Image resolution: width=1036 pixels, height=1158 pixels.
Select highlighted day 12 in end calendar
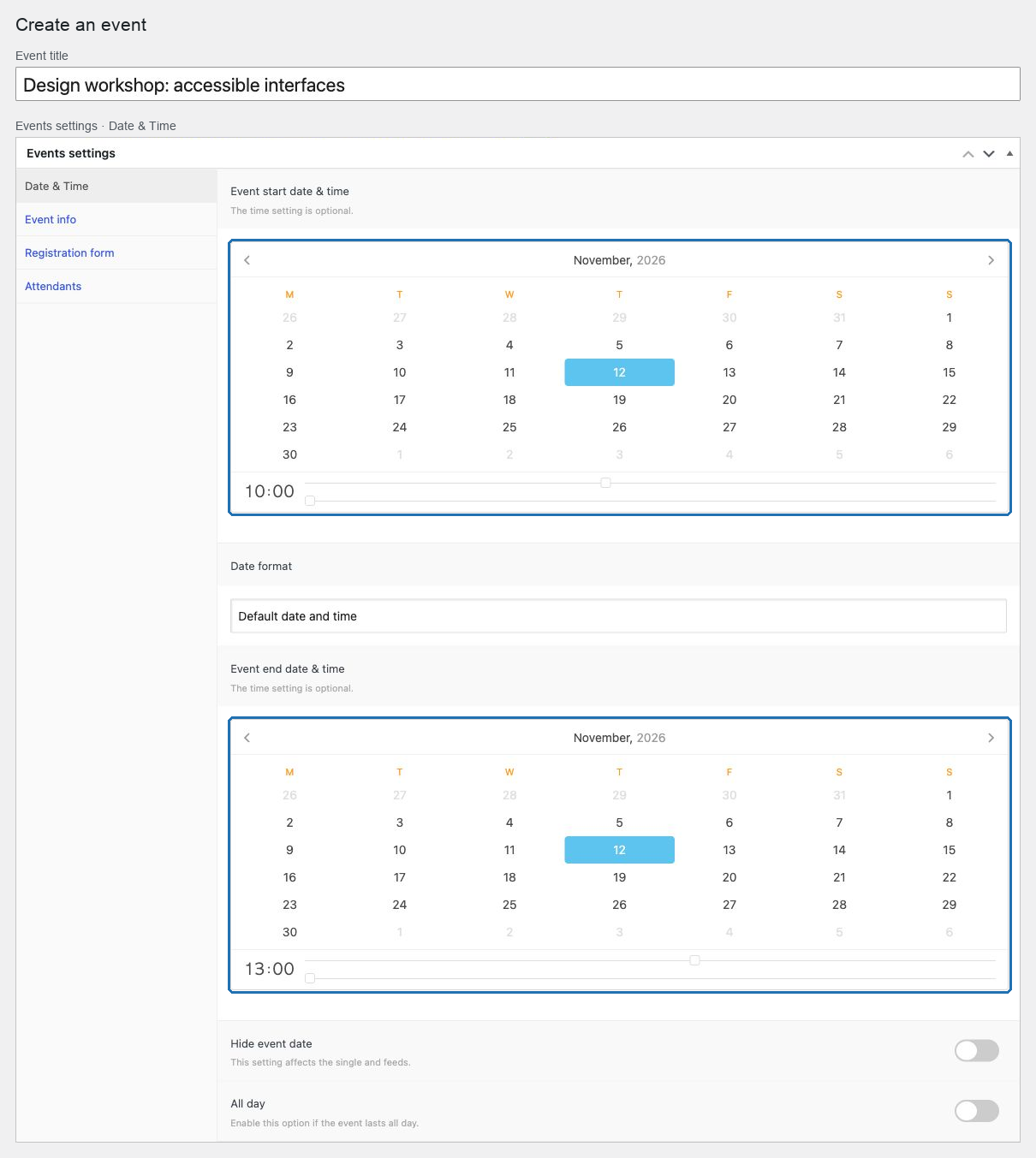click(619, 850)
